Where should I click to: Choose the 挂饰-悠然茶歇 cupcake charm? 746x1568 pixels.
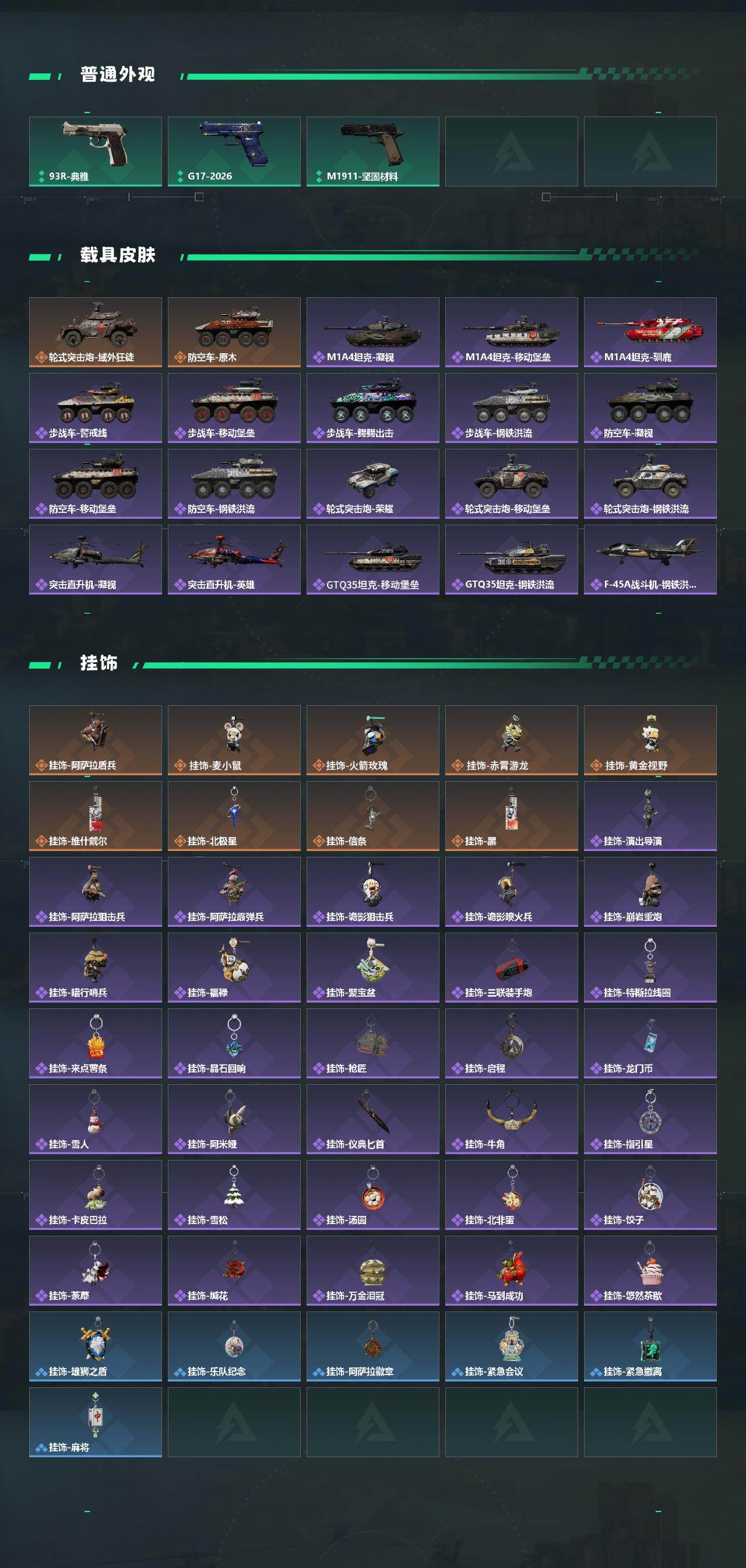point(650,1271)
